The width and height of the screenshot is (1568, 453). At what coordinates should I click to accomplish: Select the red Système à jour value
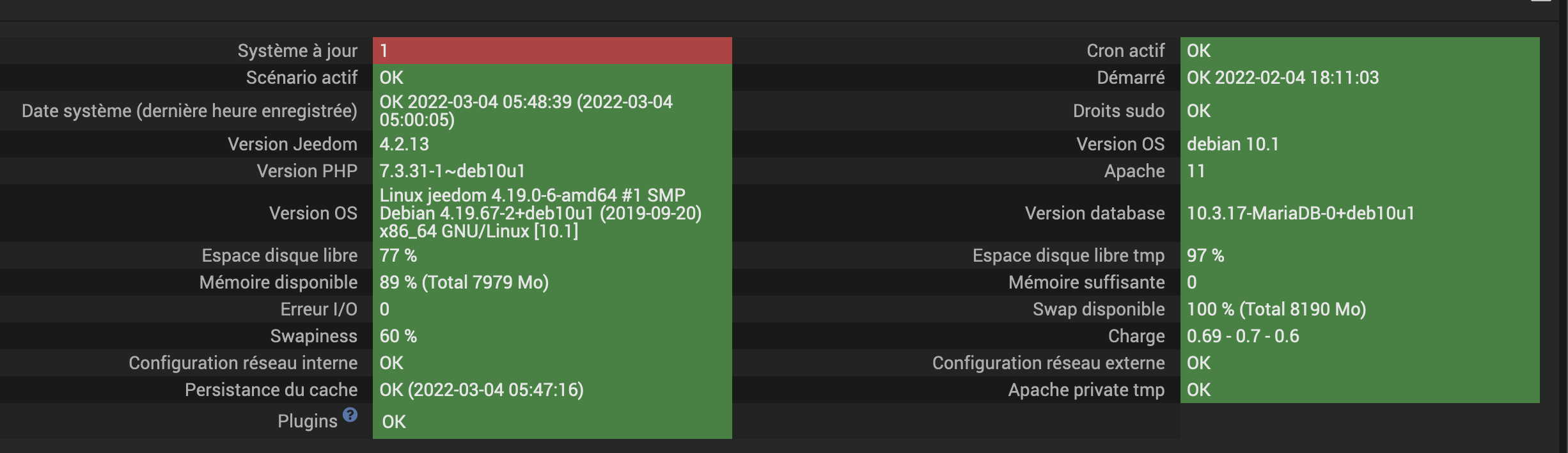pyautogui.click(x=553, y=51)
